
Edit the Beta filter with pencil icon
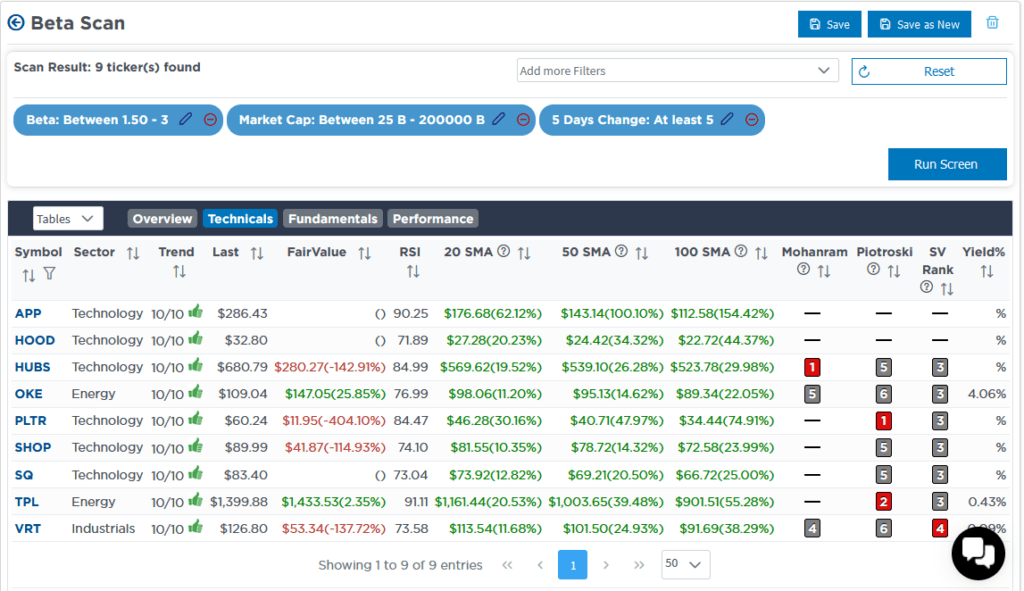pos(185,119)
